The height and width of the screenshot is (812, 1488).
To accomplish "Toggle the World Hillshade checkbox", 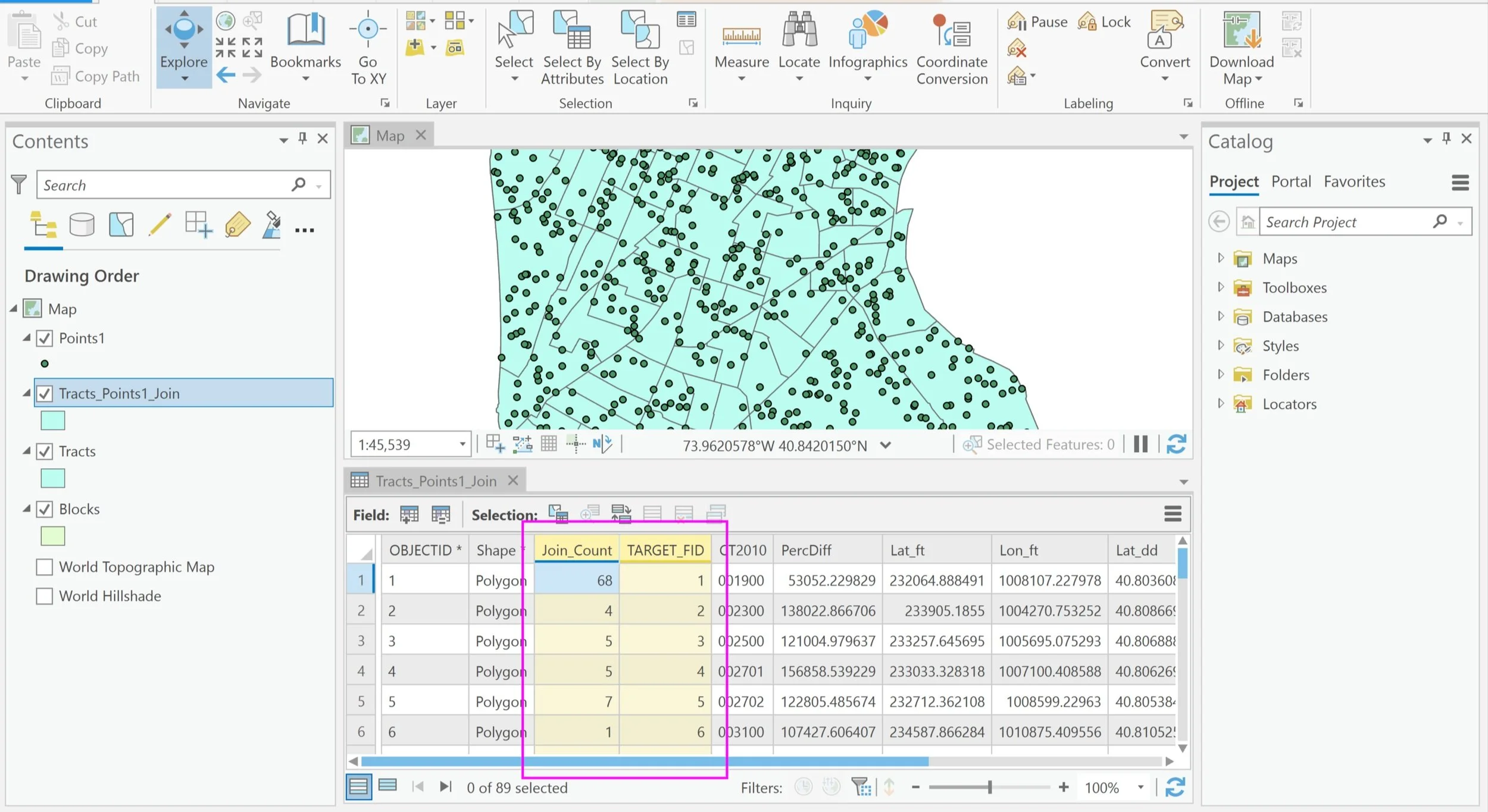I will click(x=44, y=595).
